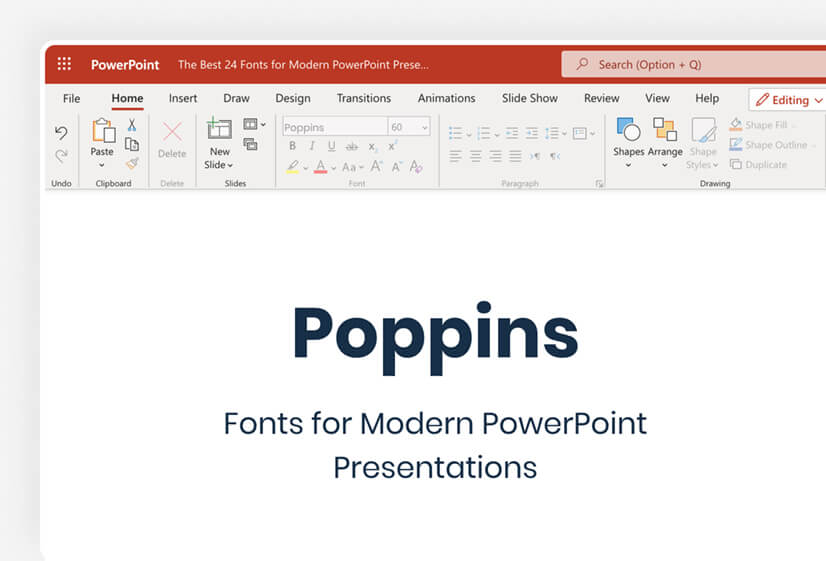Apply Superscript formatting
Image resolution: width=826 pixels, height=561 pixels.
392,146
